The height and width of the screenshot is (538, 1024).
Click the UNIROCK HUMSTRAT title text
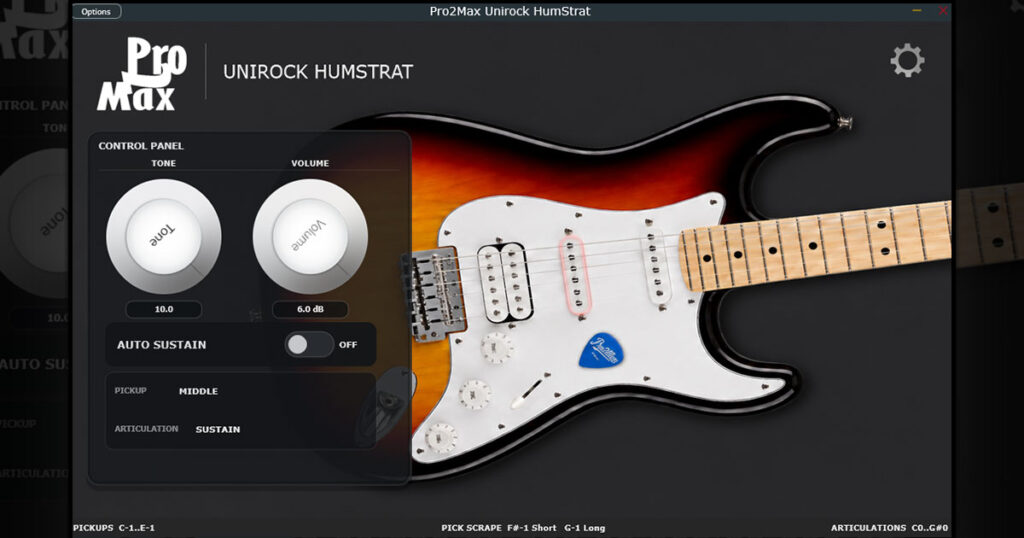(x=318, y=72)
